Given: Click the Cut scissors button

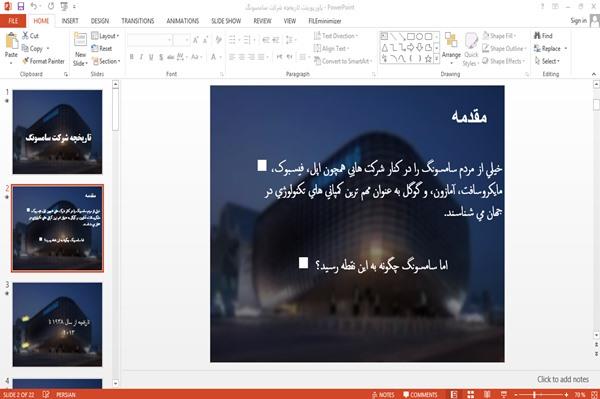Looking at the screenshot, I should pyautogui.click(x=31, y=36).
